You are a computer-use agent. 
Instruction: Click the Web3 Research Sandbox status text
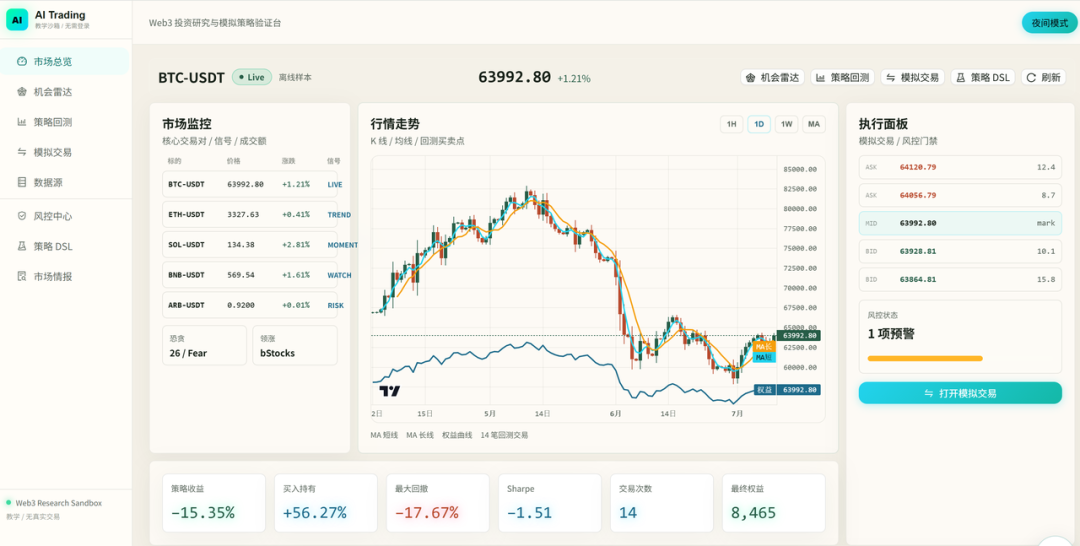tap(59, 503)
